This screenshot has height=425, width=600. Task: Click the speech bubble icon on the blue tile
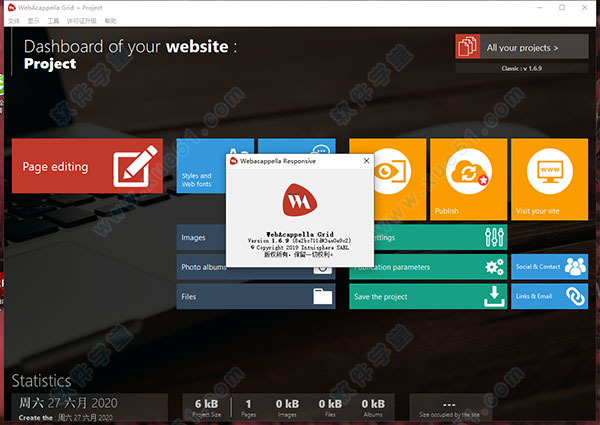(321, 150)
